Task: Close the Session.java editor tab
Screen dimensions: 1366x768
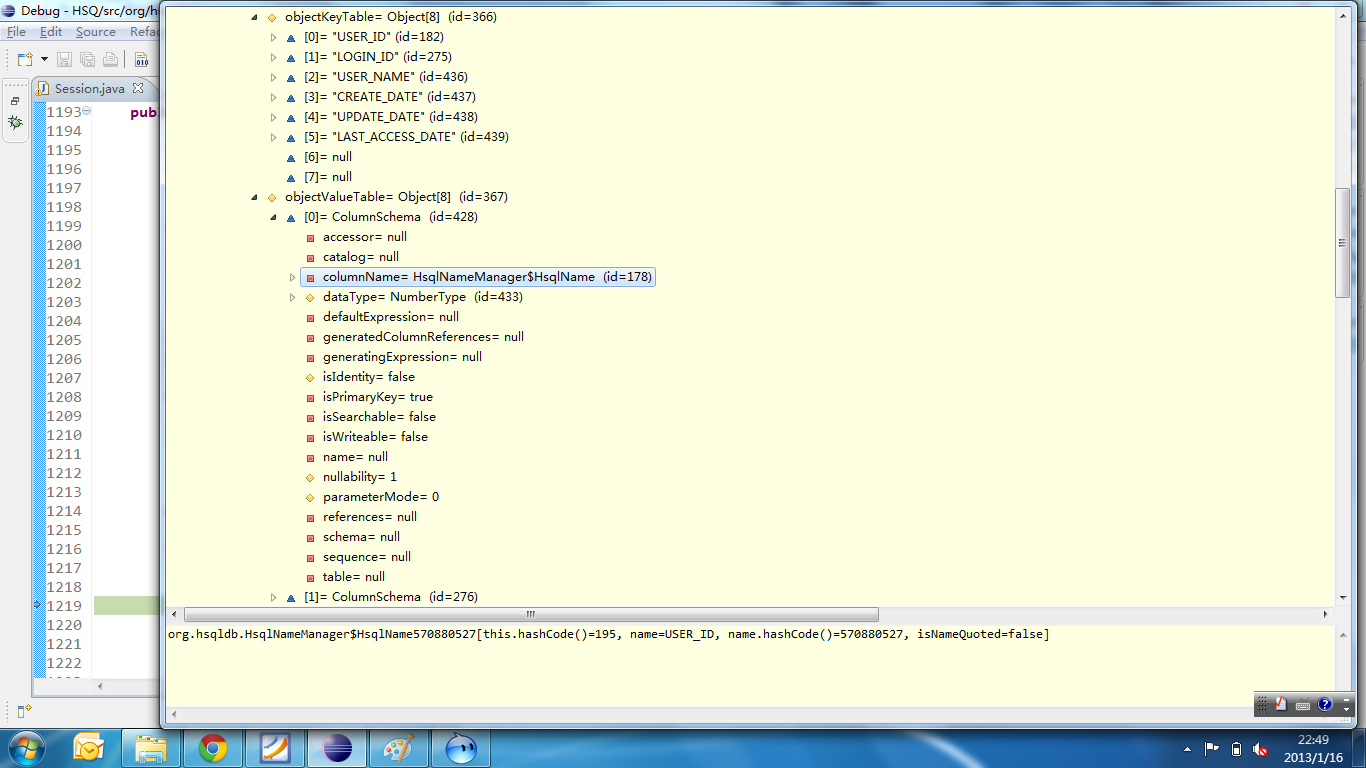Action: (x=138, y=88)
